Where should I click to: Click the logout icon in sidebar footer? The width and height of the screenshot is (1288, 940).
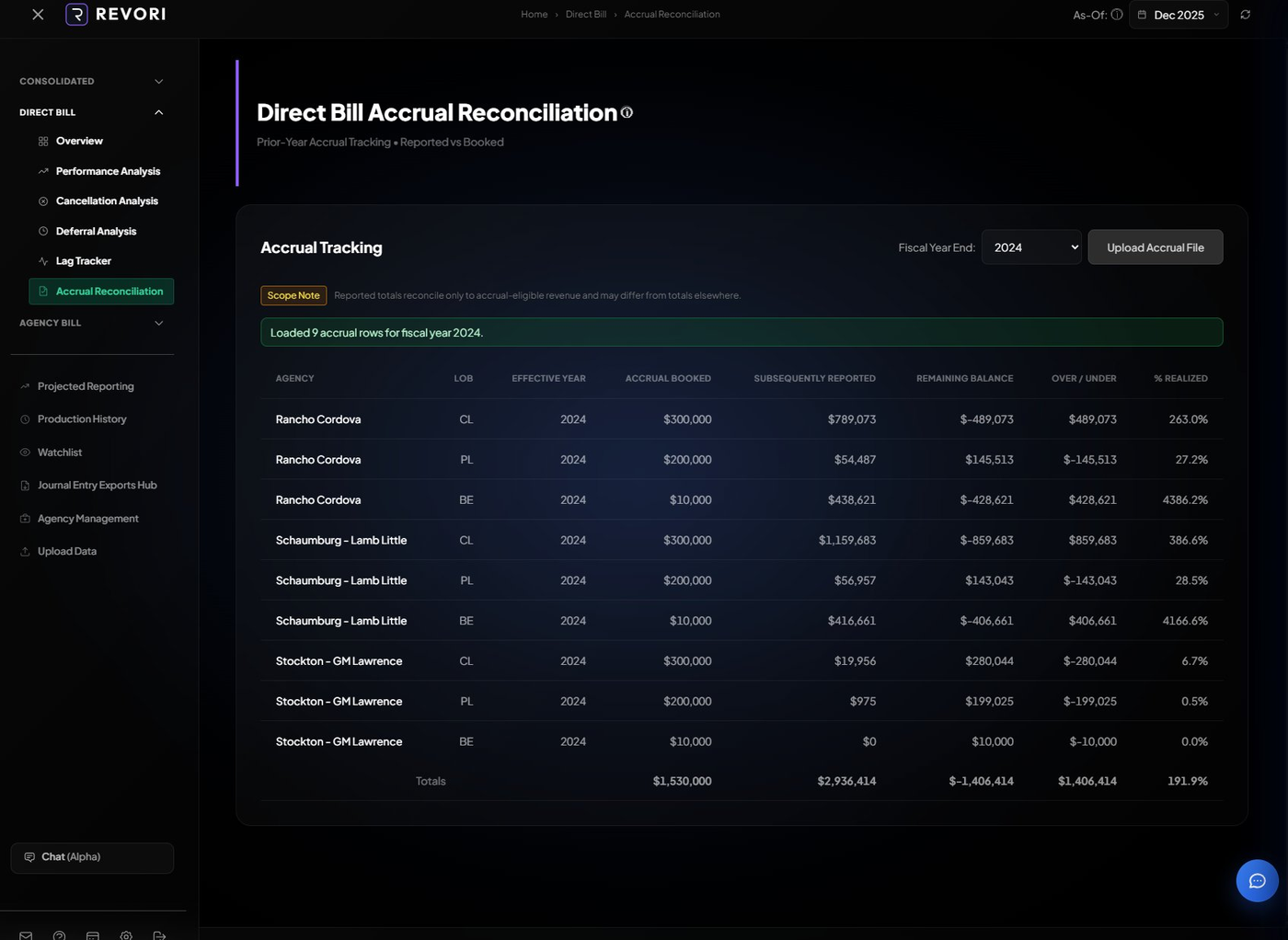pos(159,935)
